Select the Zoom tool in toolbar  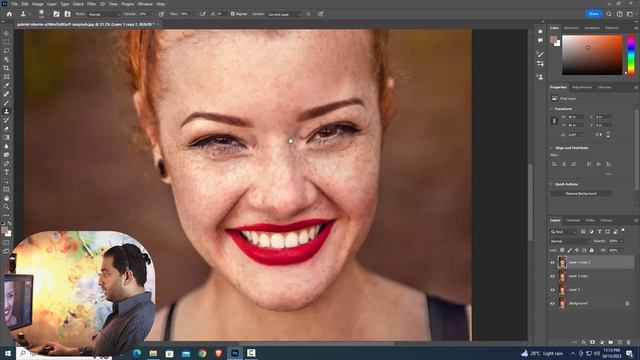pos(6,207)
